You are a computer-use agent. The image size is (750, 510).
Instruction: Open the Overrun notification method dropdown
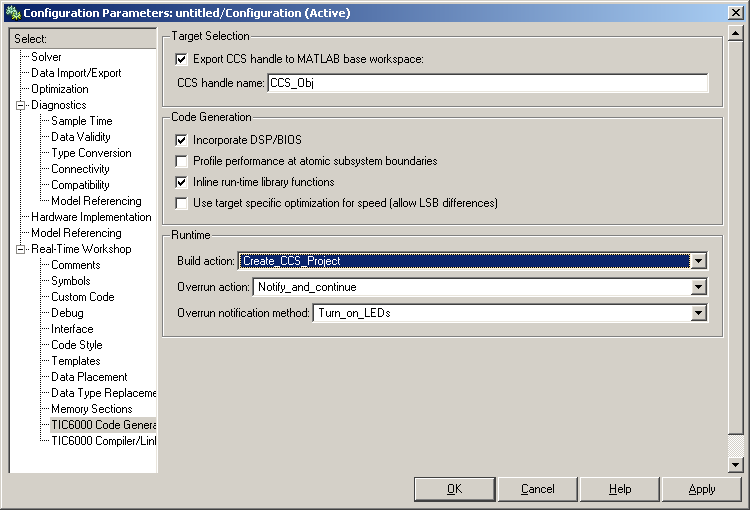[x=698, y=313]
